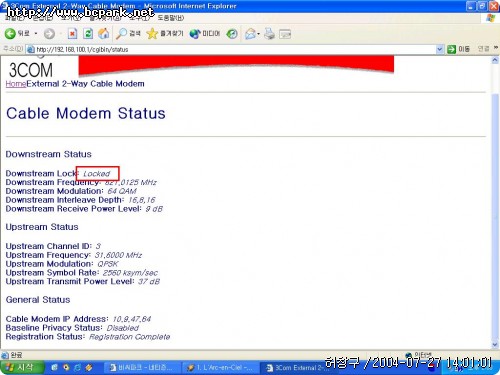500x375 pixels.
Task: Click the Links (연결) toolbar label
Action: 483,49
